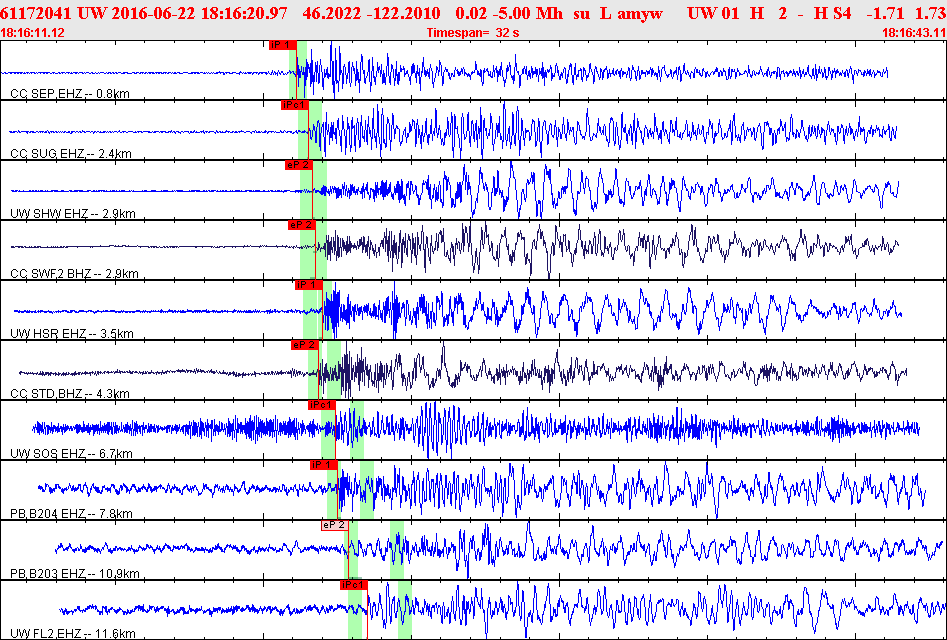Select the eP 2 pick flag on STD trace

(304, 345)
